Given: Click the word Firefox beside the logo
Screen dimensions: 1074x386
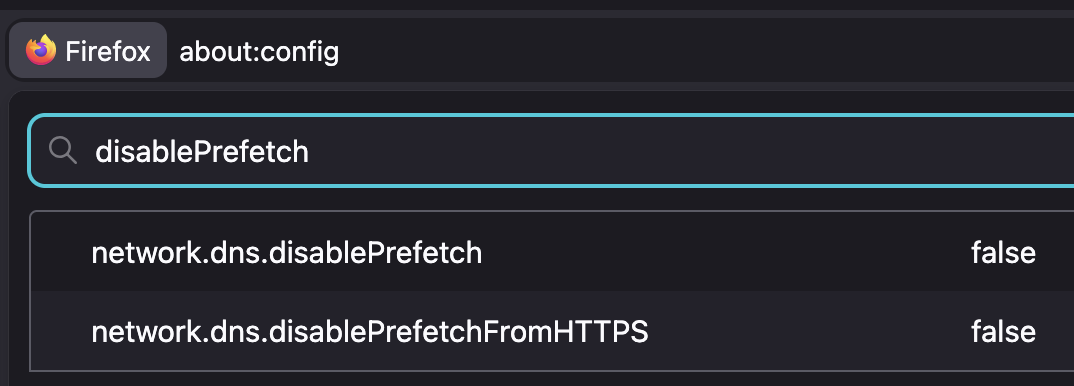Looking at the screenshot, I should pyautogui.click(x=108, y=51).
